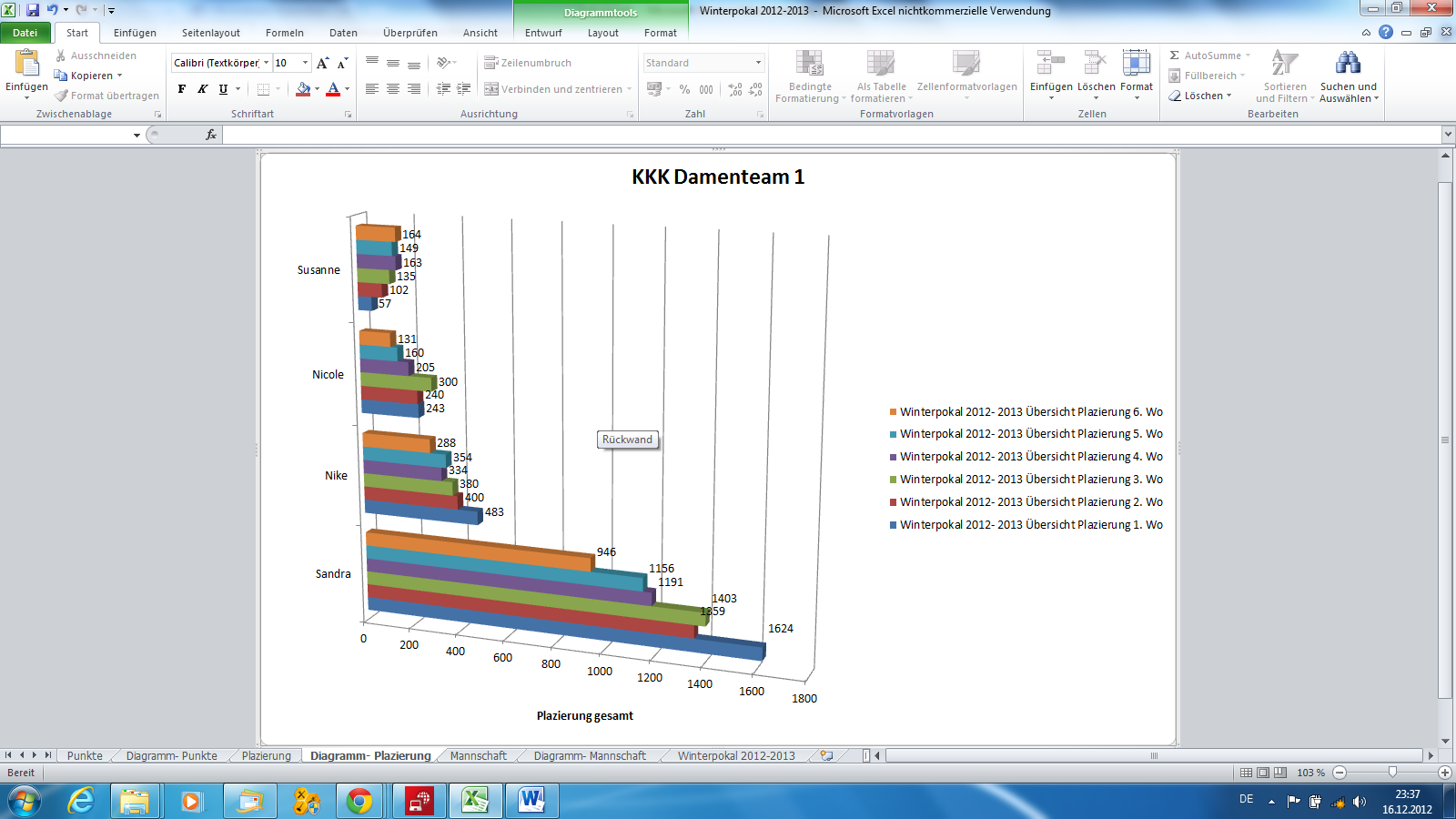Open Google Chrome from taskbar
This screenshot has height=819, width=1456.
pos(359,801)
